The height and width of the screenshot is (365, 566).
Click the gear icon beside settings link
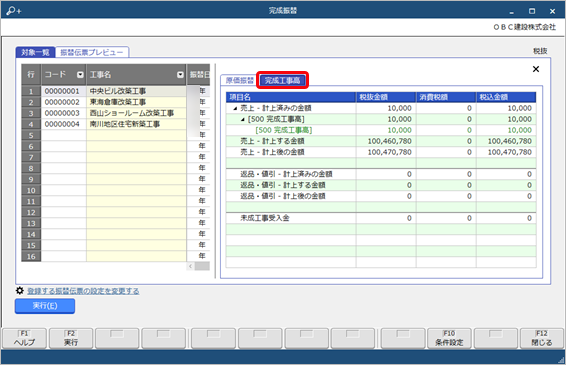[x=20, y=291]
